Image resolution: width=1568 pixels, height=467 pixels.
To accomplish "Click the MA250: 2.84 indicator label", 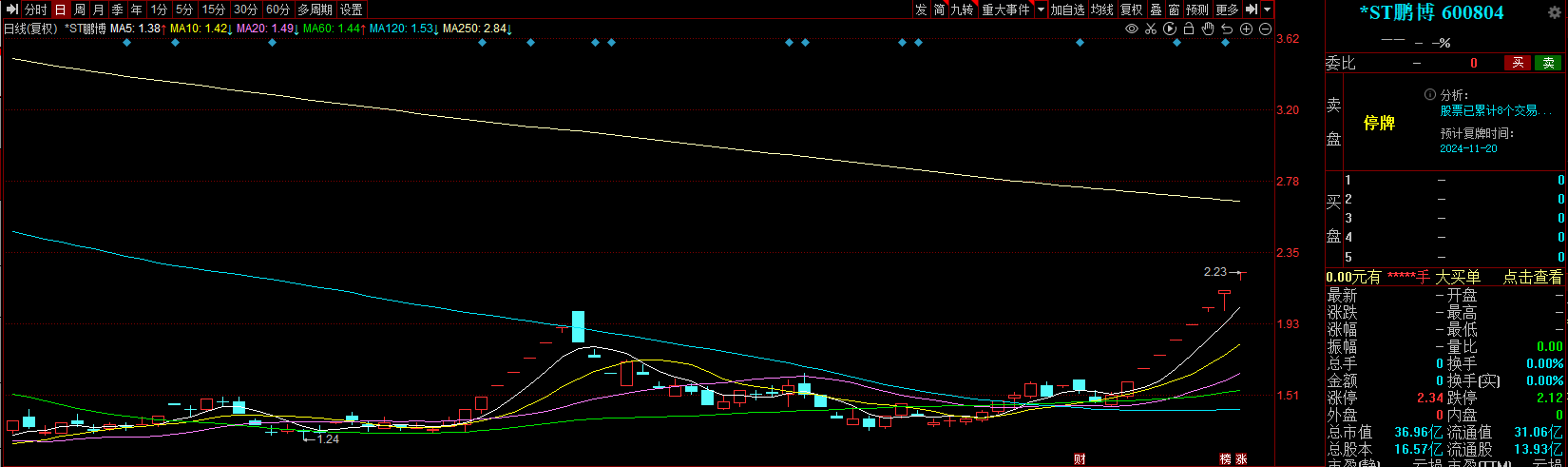I will pyautogui.click(x=477, y=29).
